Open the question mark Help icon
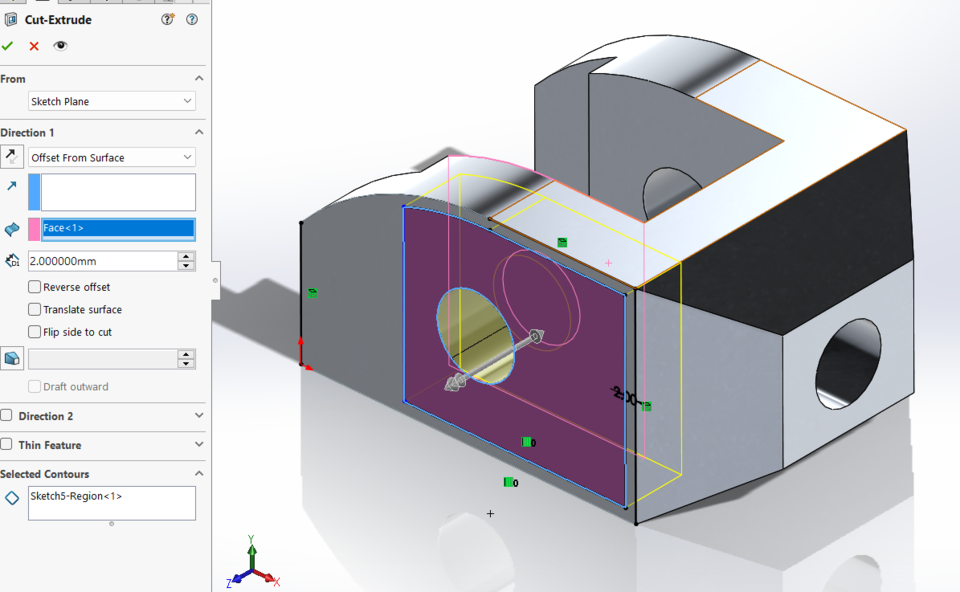 pyautogui.click(x=191, y=19)
